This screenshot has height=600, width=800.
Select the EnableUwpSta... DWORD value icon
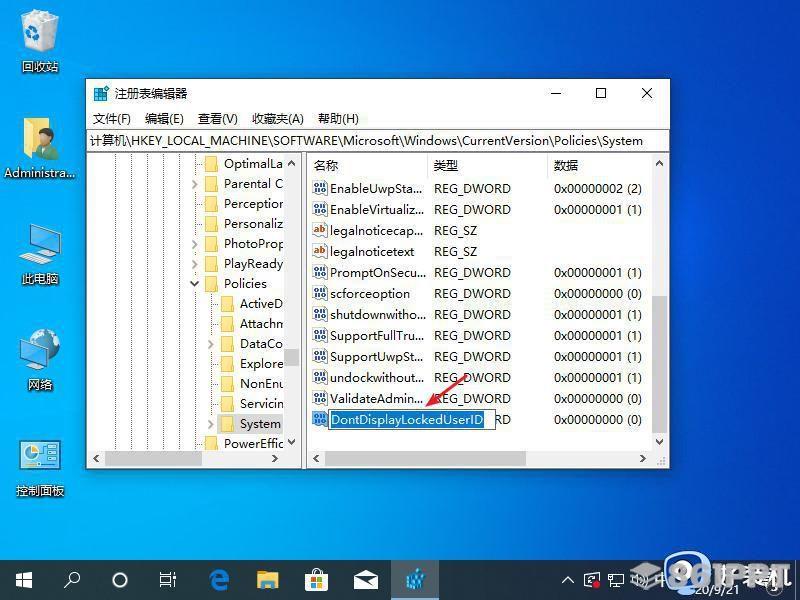pyautogui.click(x=320, y=188)
